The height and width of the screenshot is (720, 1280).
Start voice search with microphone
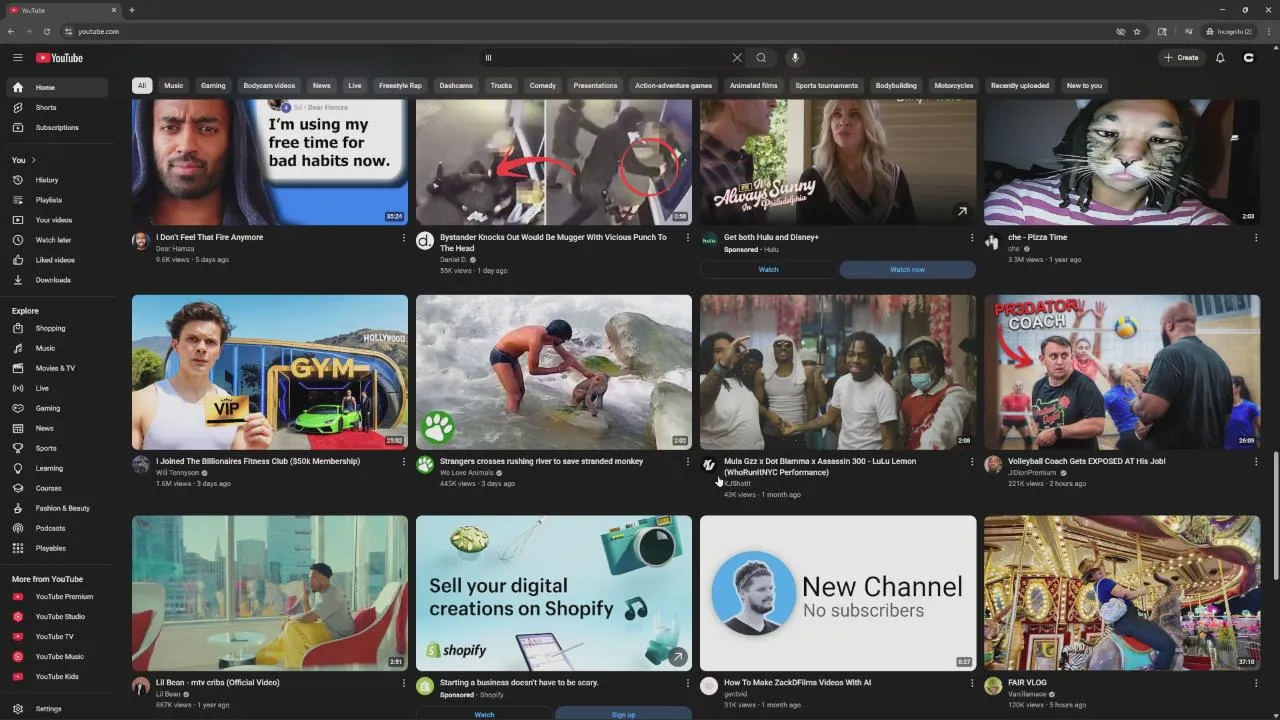[795, 58]
